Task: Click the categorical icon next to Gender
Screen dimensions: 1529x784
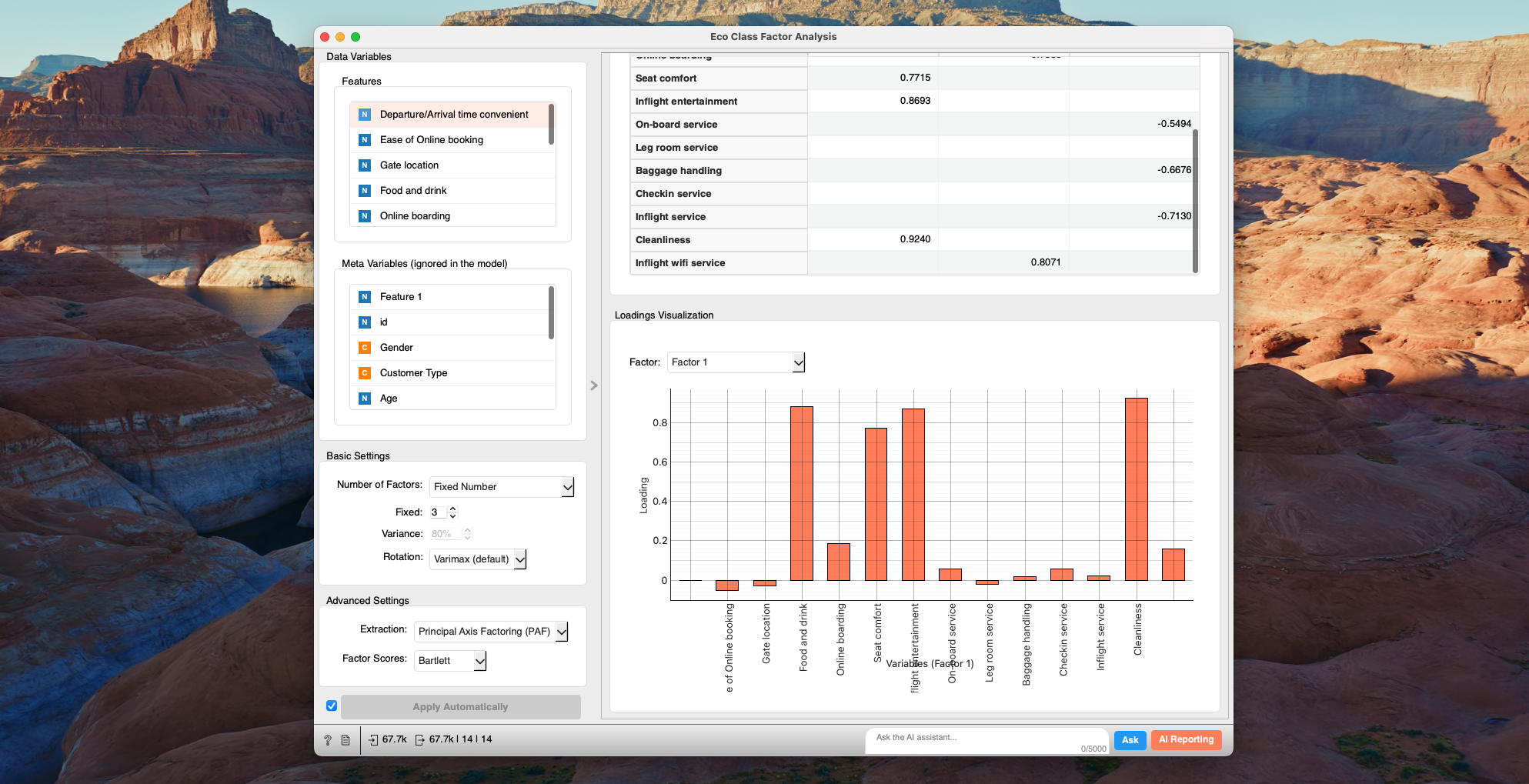Action: tap(365, 348)
